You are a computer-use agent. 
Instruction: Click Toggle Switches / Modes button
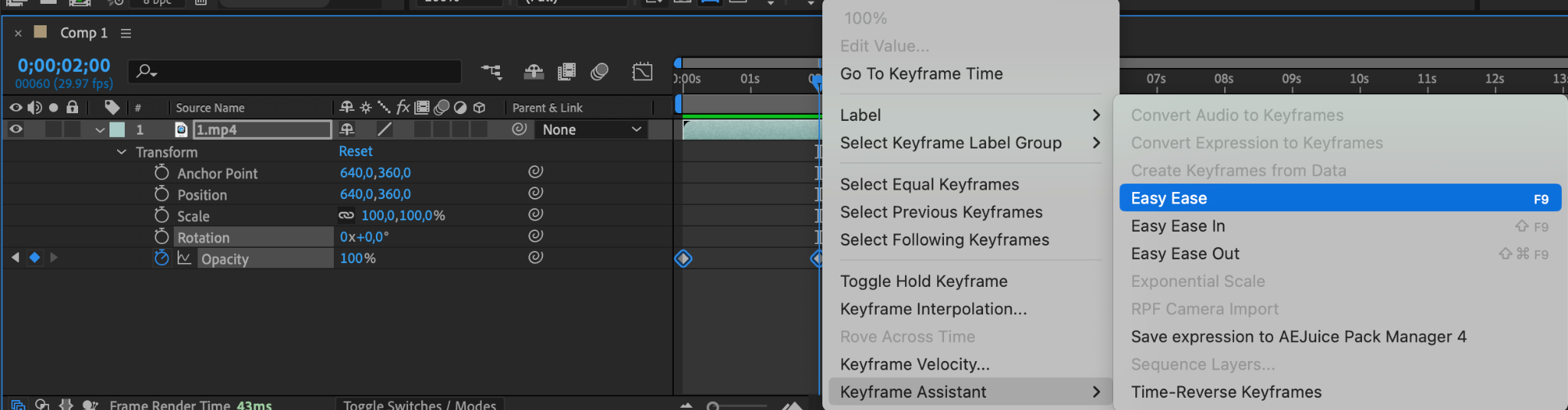(x=419, y=404)
